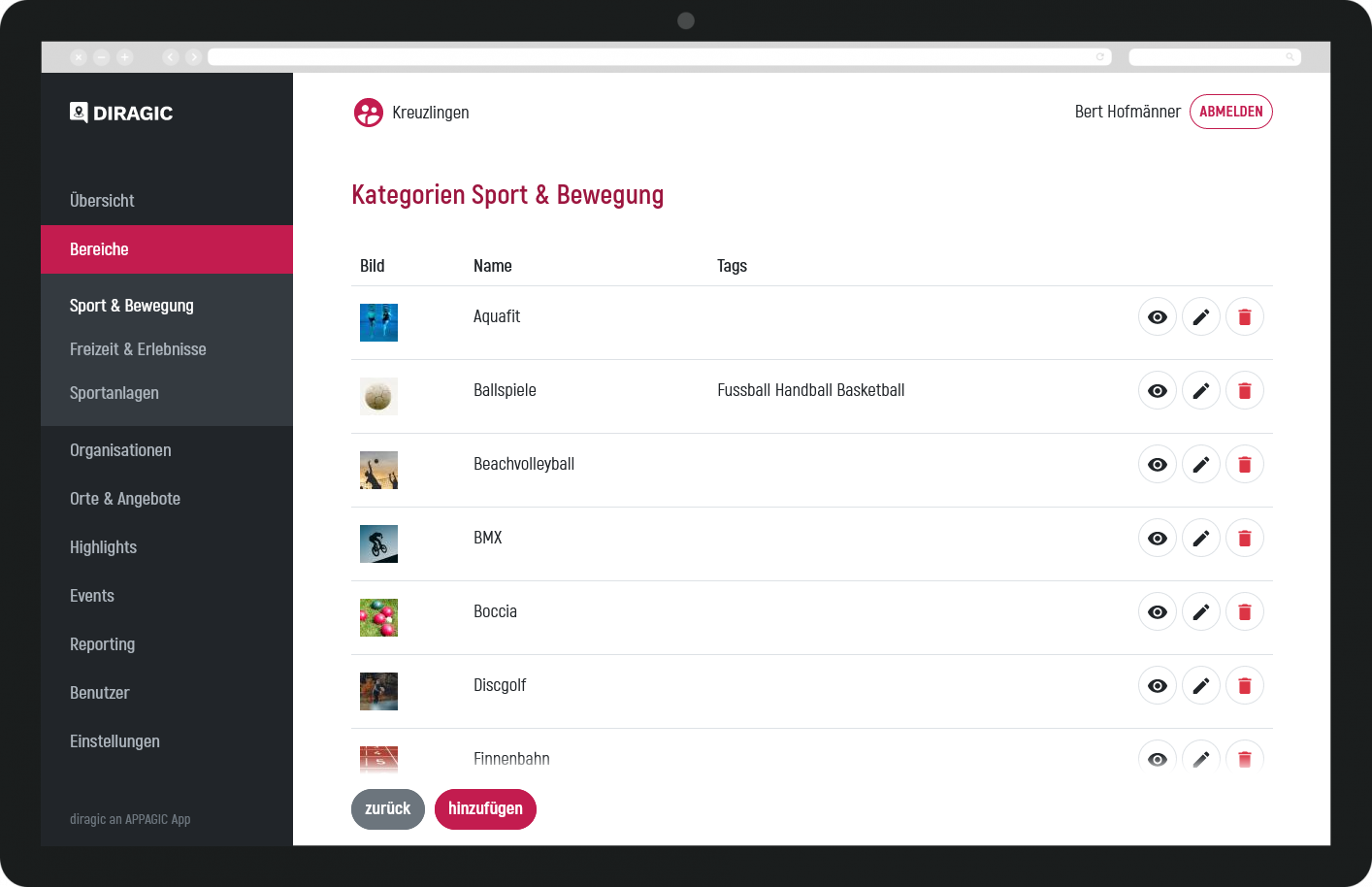Delete the Ballspiele category
Screen dimensions: 1372x887
click(x=1244, y=391)
